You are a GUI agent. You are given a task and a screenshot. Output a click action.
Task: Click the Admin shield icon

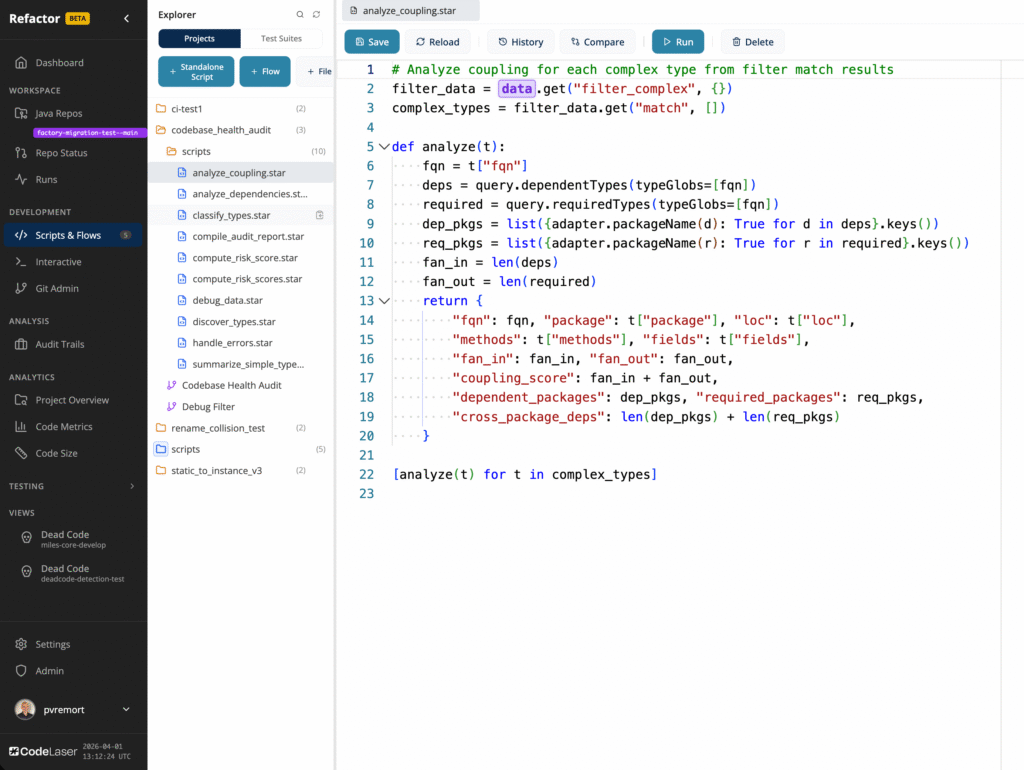[x=21, y=671]
